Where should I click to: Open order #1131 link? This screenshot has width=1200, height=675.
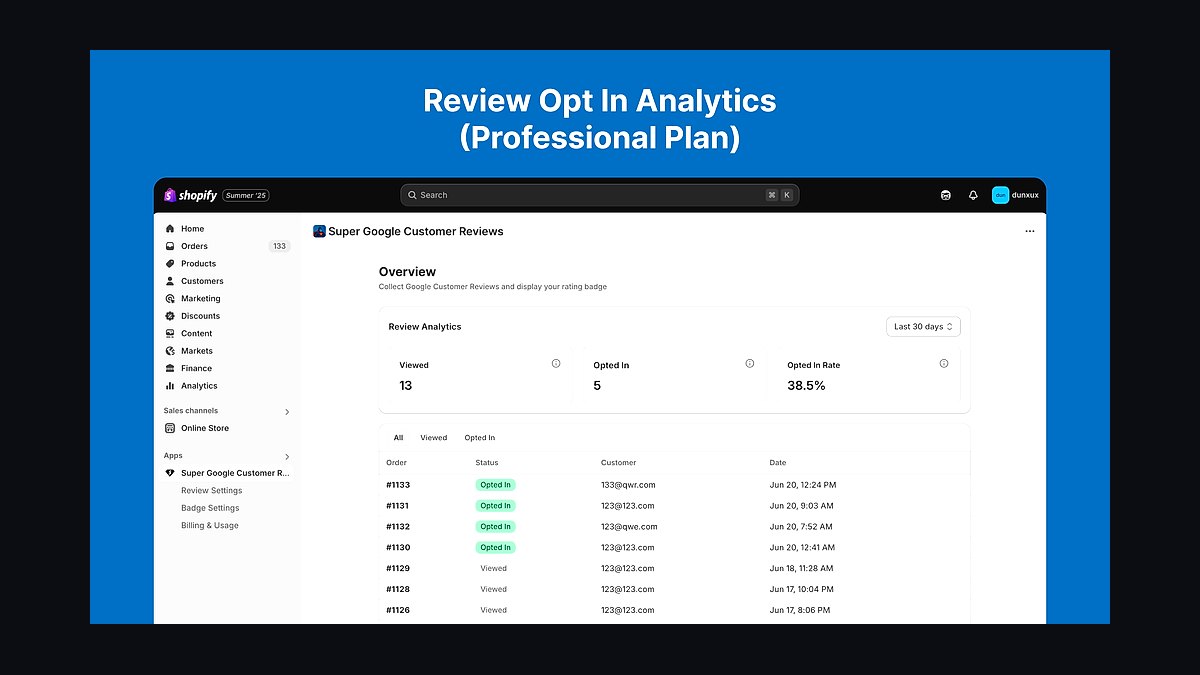(x=398, y=506)
